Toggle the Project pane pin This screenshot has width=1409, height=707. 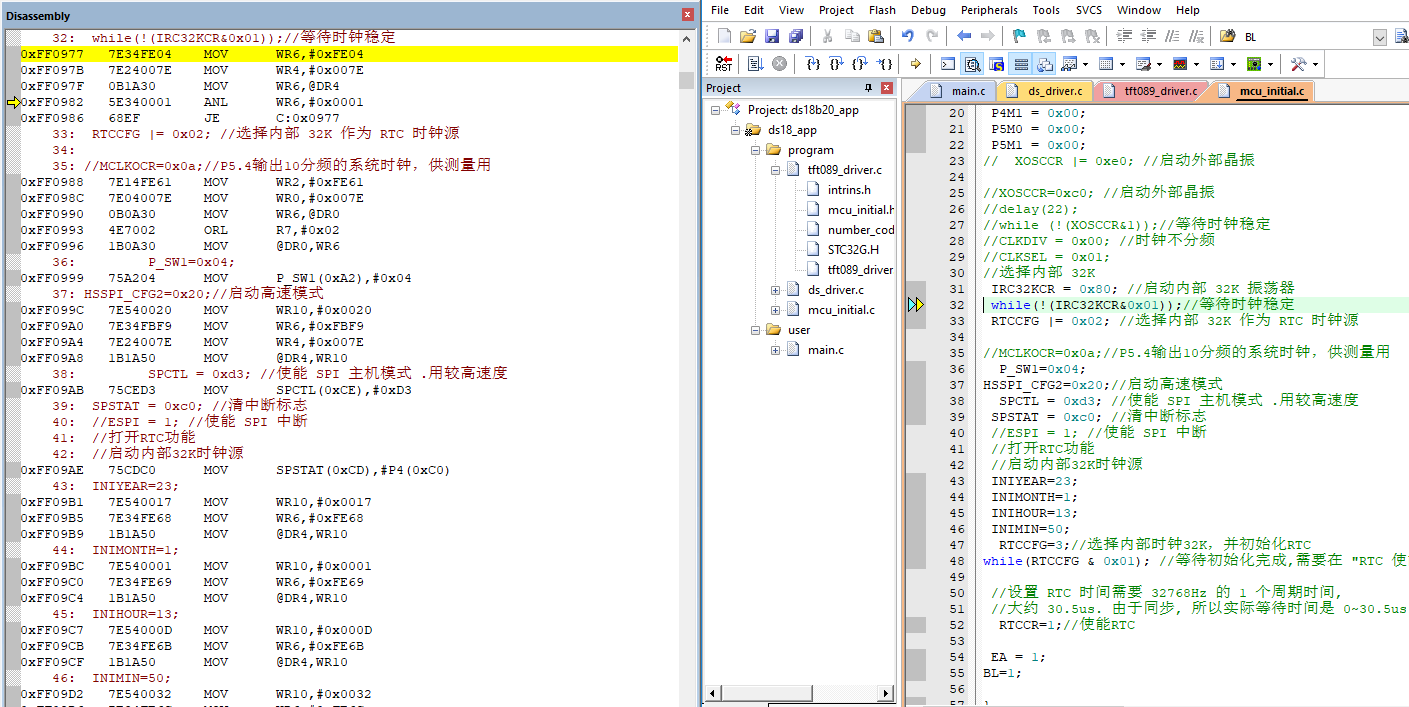(869, 88)
